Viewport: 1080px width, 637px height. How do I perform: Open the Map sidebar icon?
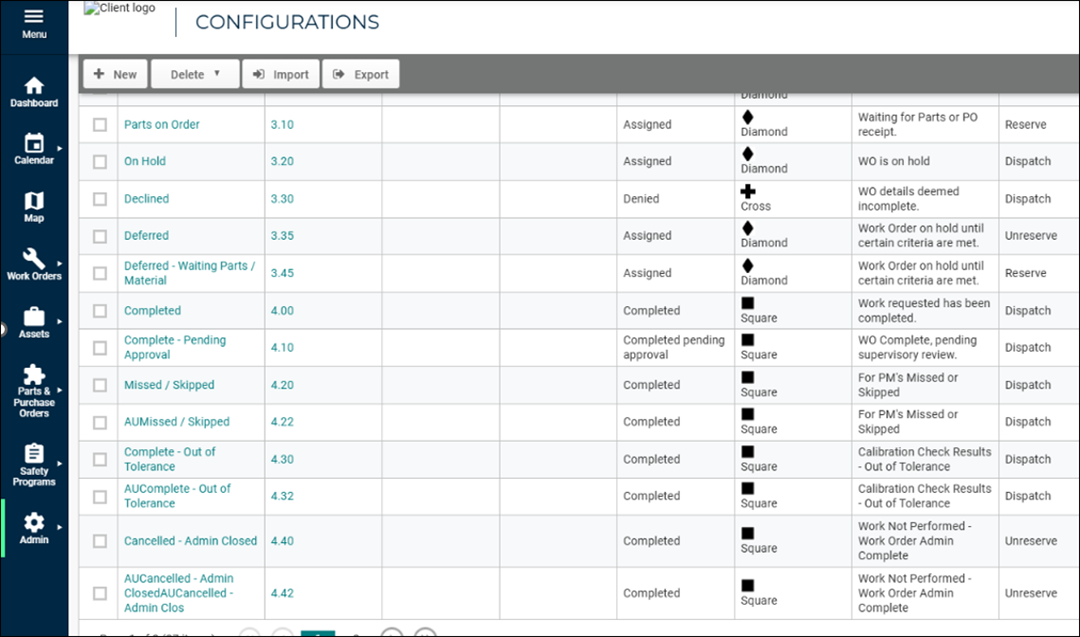tap(34, 202)
